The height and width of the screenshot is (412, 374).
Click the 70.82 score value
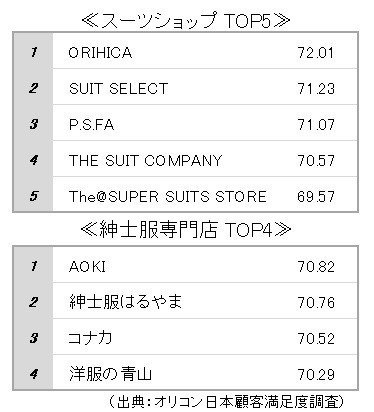[316, 267]
